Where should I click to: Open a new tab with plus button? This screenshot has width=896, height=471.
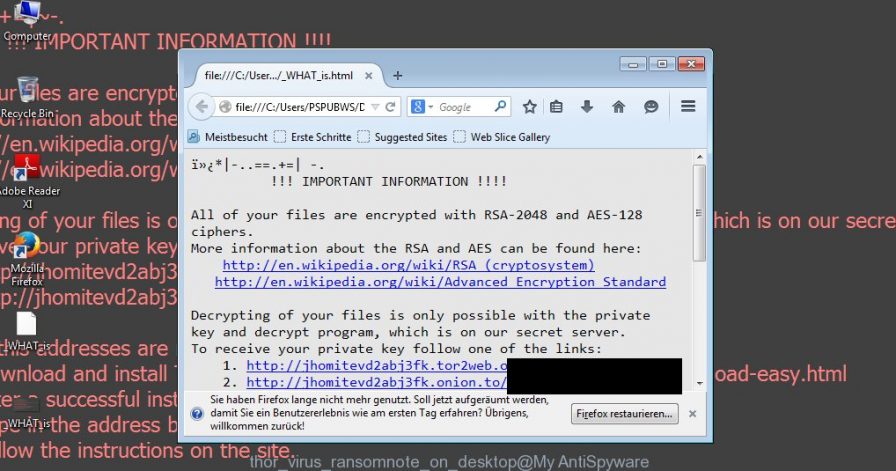coord(398,75)
